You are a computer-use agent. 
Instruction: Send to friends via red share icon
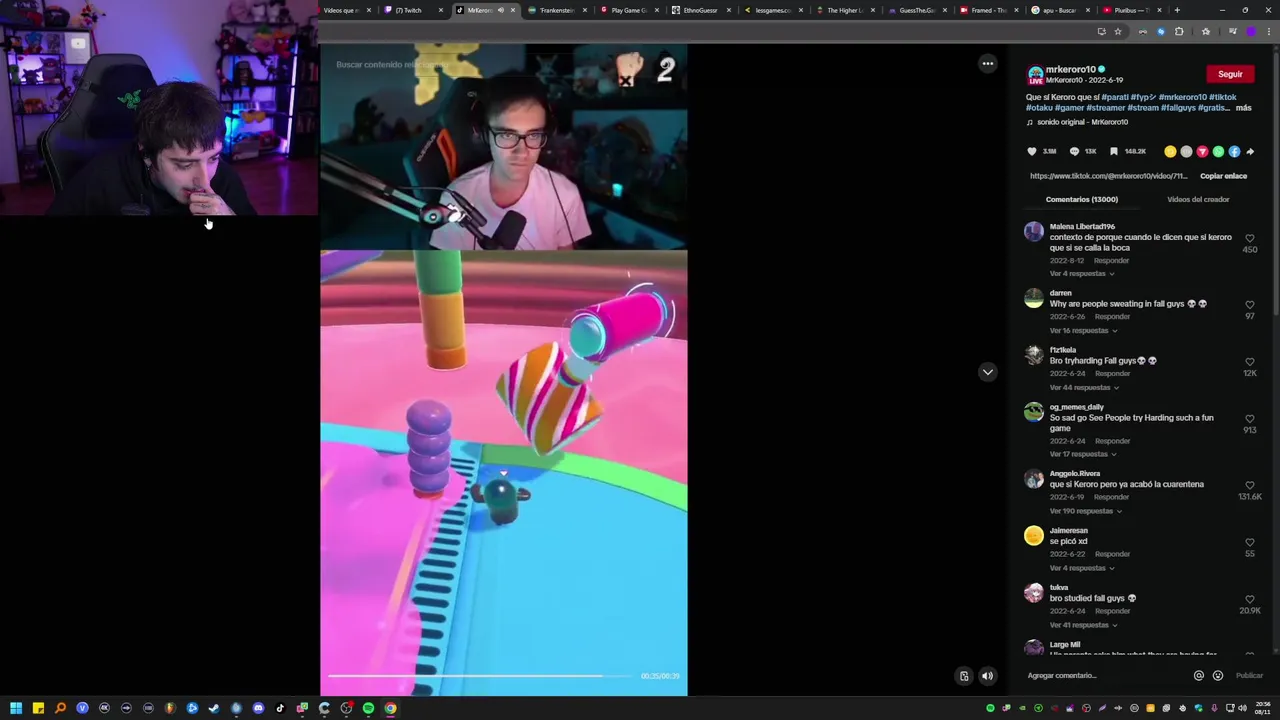tap(1202, 152)
